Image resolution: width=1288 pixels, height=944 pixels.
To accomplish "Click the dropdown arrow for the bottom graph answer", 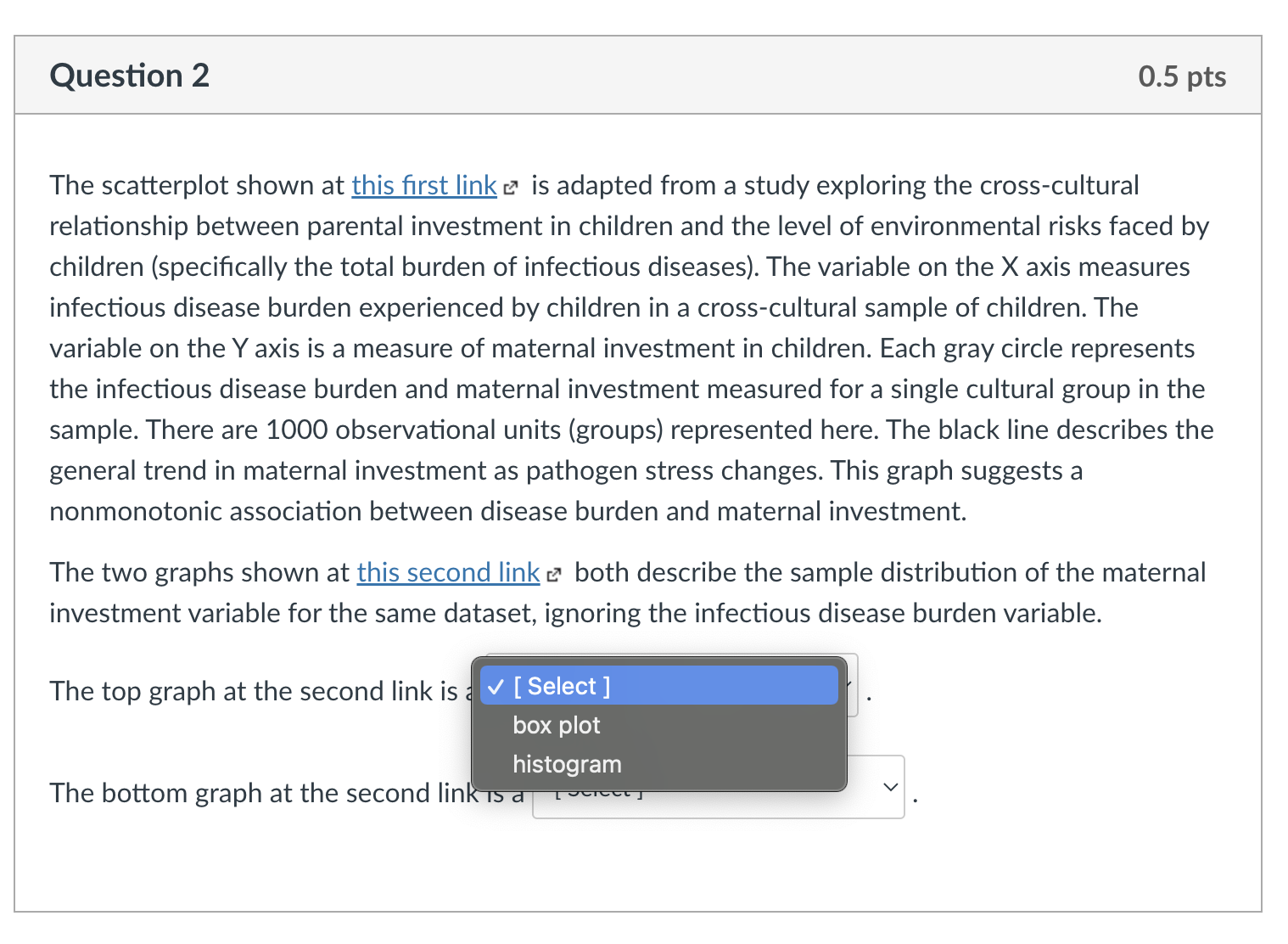I will click(889, 787).
